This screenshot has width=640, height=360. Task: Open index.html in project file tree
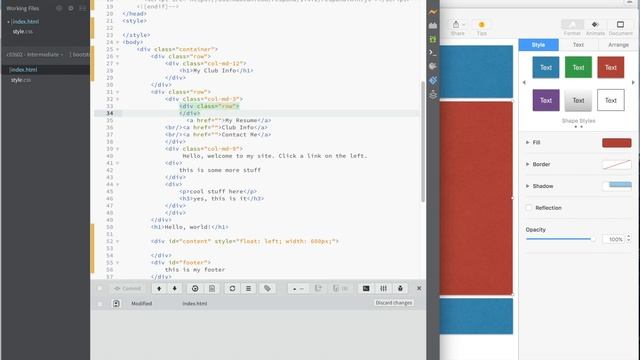[x=23, y=69]
